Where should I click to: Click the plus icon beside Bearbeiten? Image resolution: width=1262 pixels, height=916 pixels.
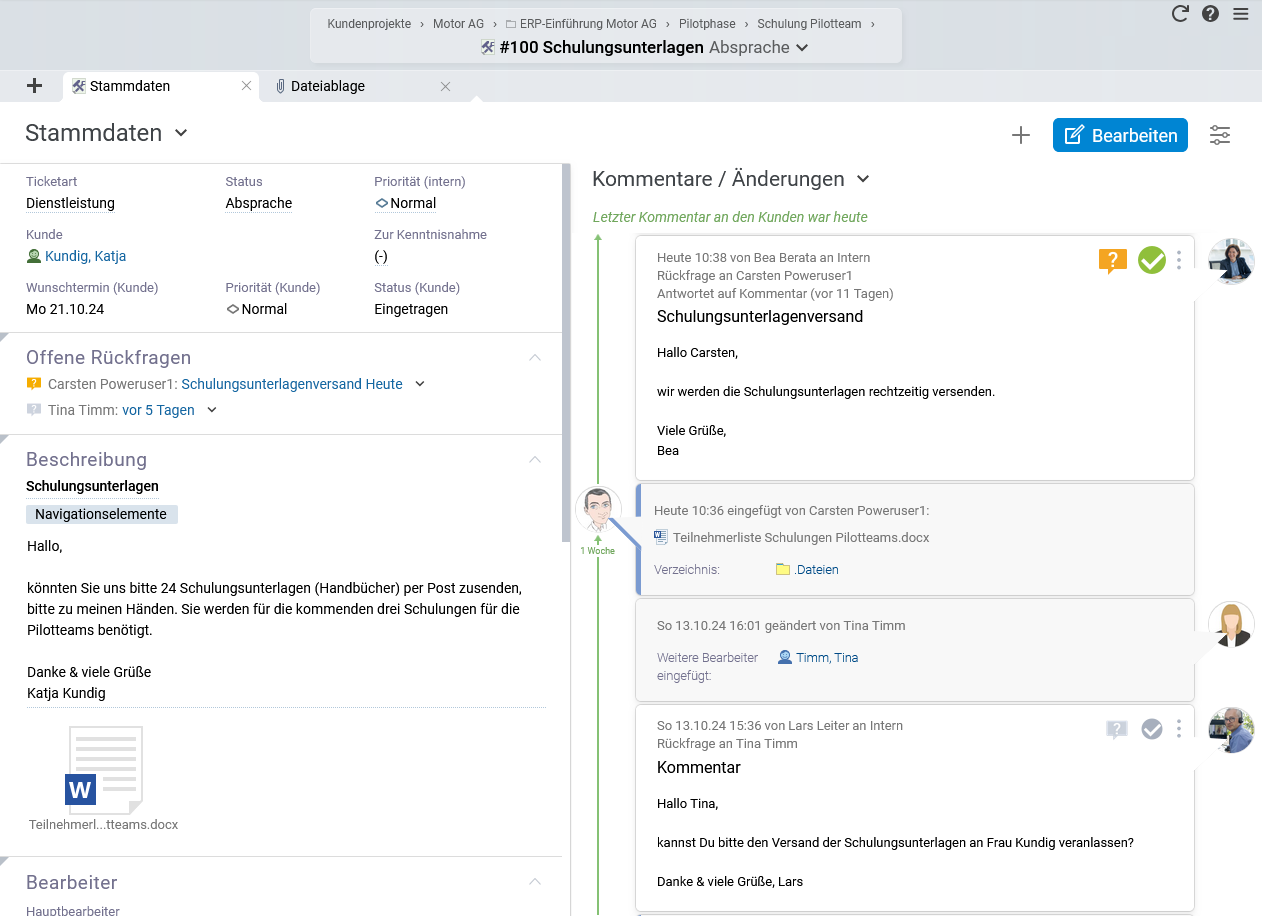[x=1020, y=136]
